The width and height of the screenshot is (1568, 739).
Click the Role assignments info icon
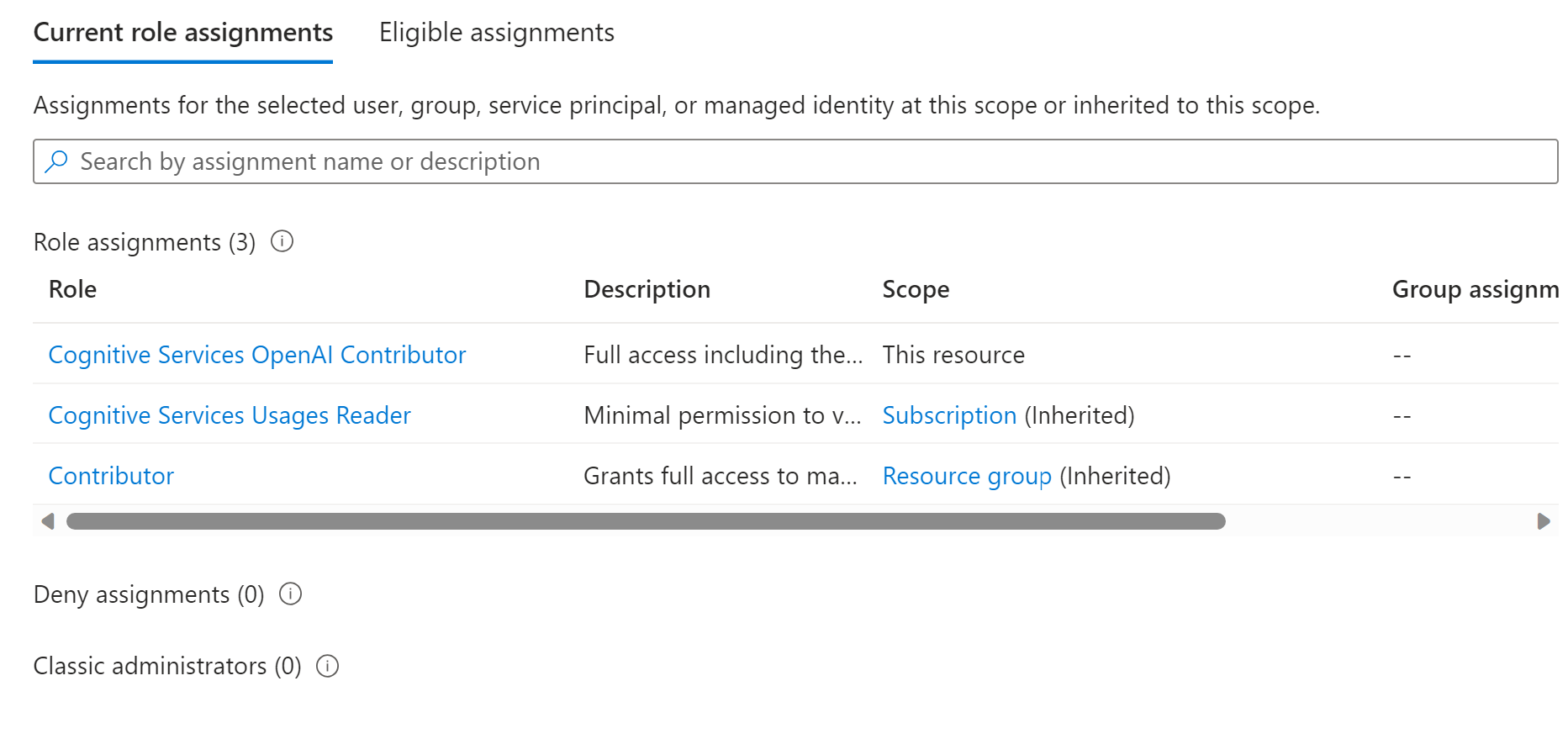click(282, 241)
